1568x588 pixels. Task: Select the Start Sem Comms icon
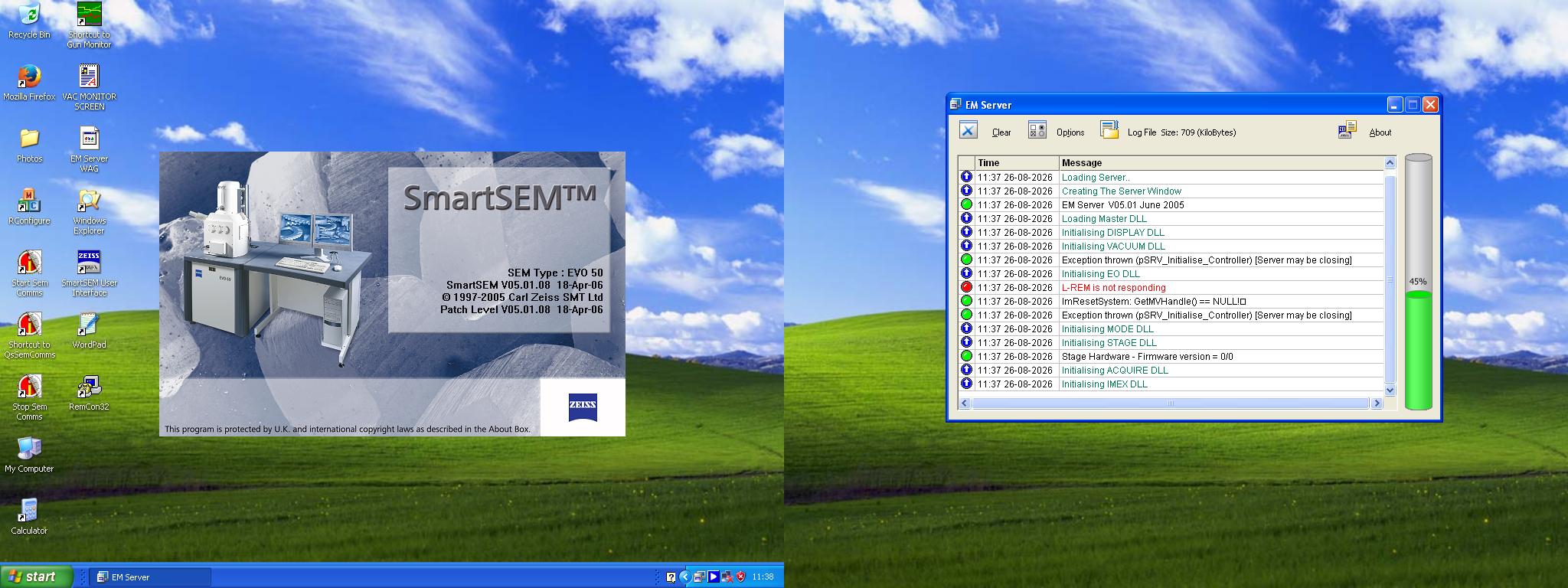tap(29, 273)
